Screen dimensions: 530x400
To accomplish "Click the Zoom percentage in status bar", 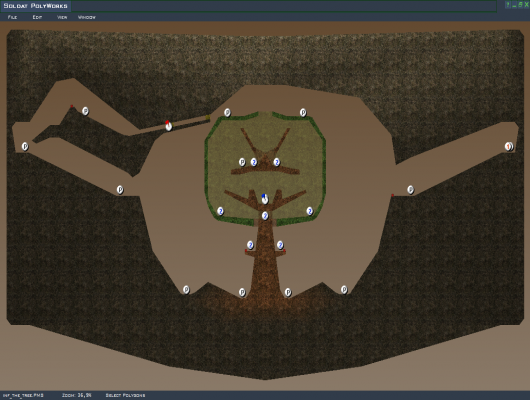I will [x=77, y=395].
